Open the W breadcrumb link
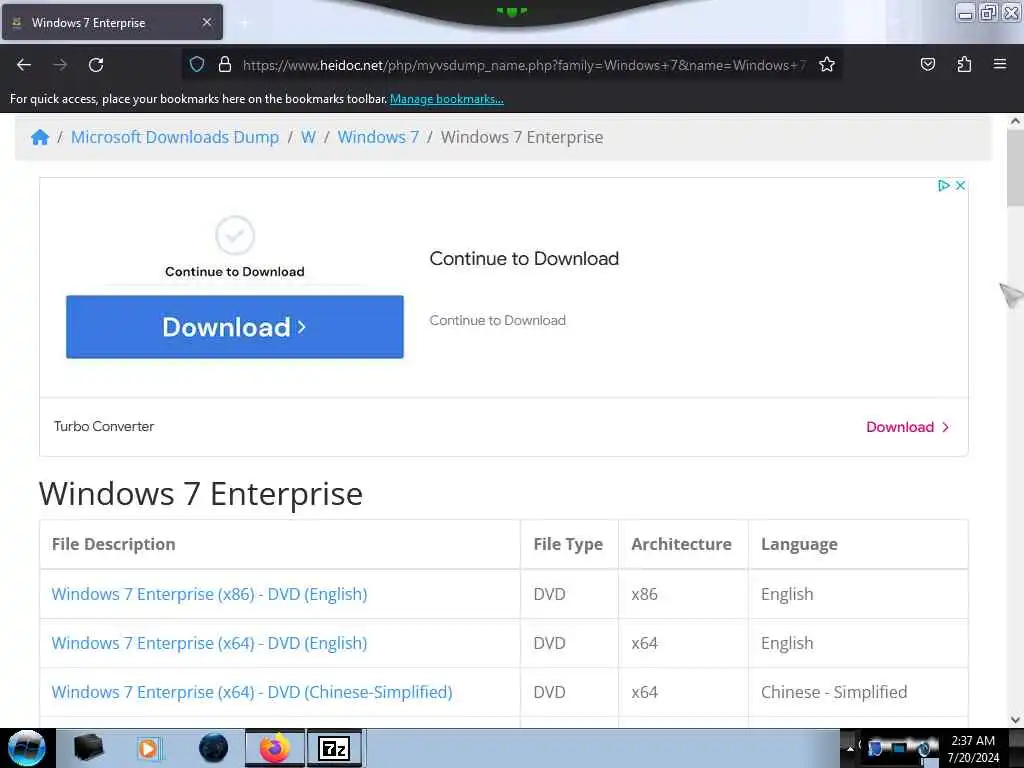Viewport: 1024px width, 768px height. 308,137
